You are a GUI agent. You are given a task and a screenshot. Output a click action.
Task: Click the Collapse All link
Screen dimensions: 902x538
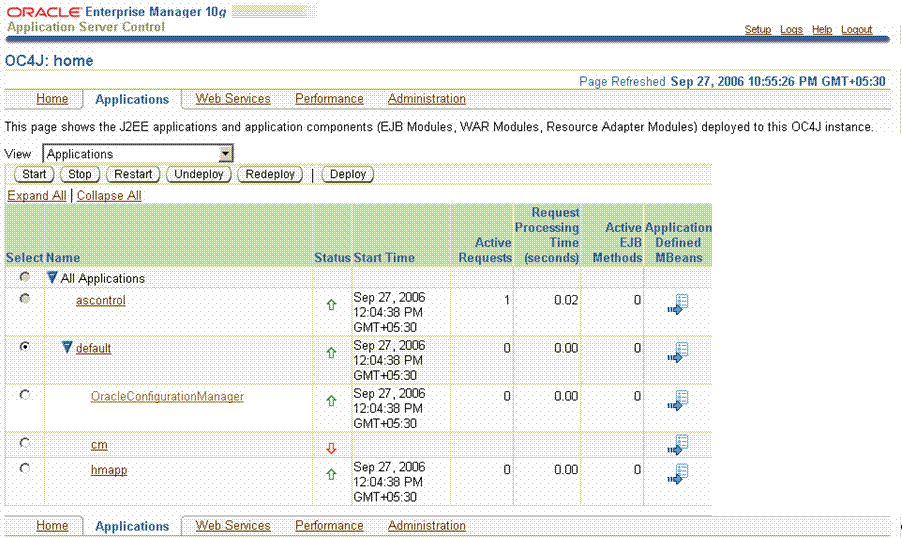(109, 196)
